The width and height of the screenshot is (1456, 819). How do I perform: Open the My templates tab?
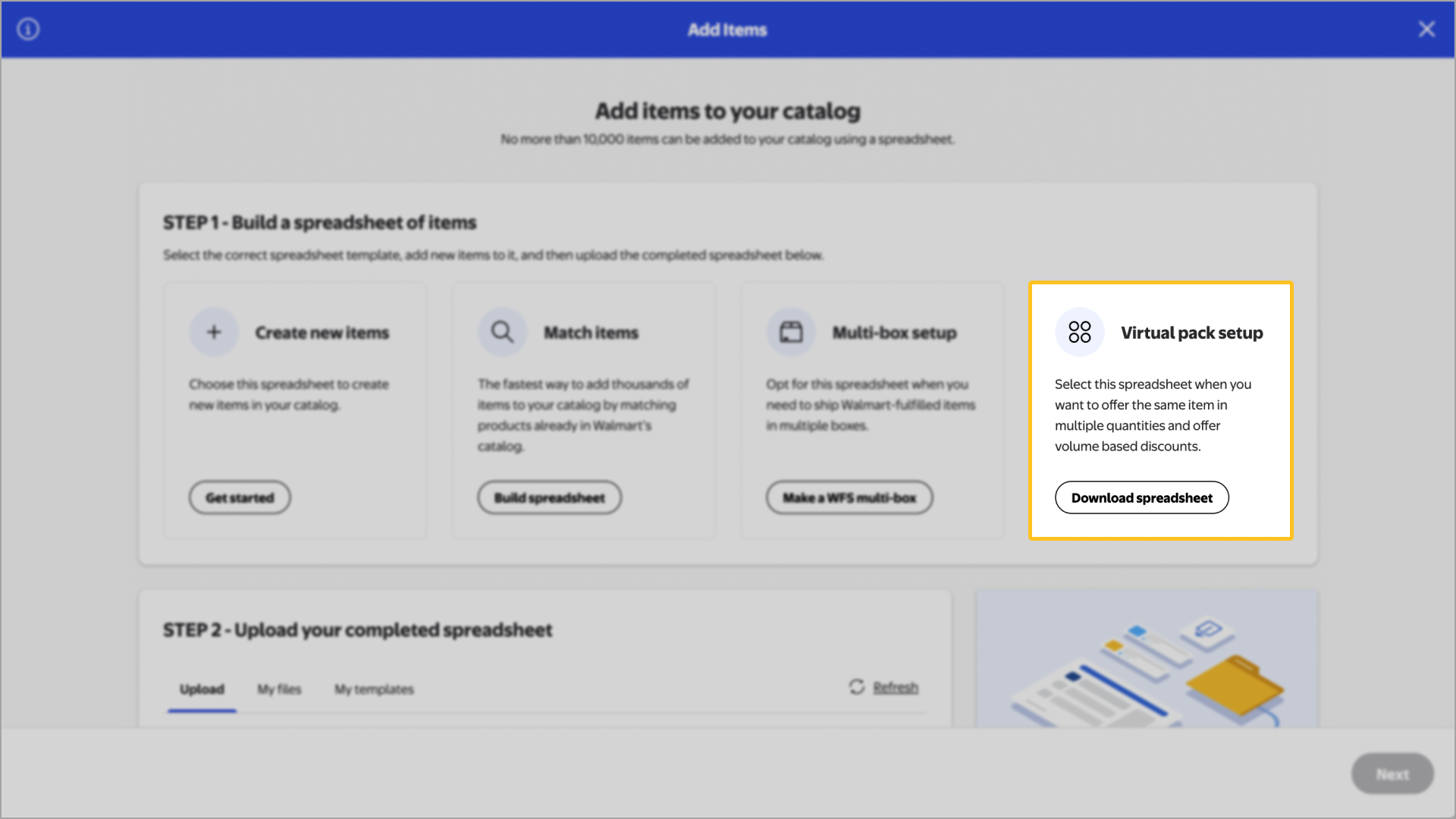373,689
